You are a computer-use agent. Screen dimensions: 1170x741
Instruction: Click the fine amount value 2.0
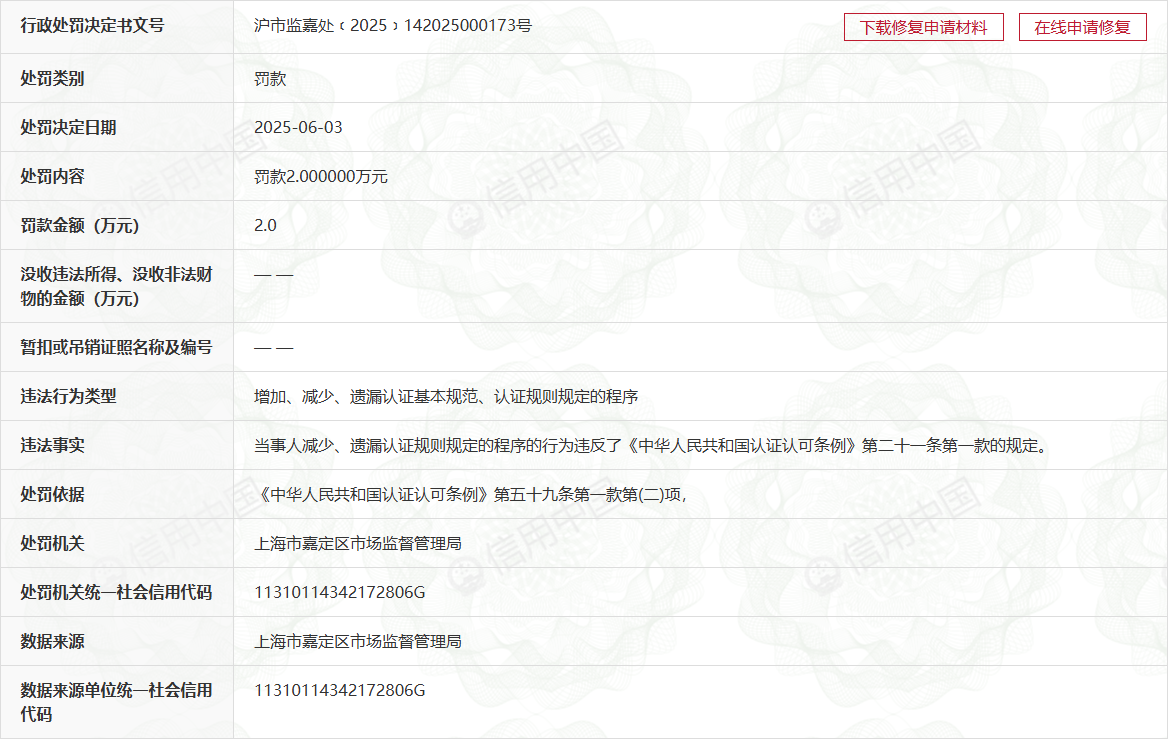[x=265, y=225]
